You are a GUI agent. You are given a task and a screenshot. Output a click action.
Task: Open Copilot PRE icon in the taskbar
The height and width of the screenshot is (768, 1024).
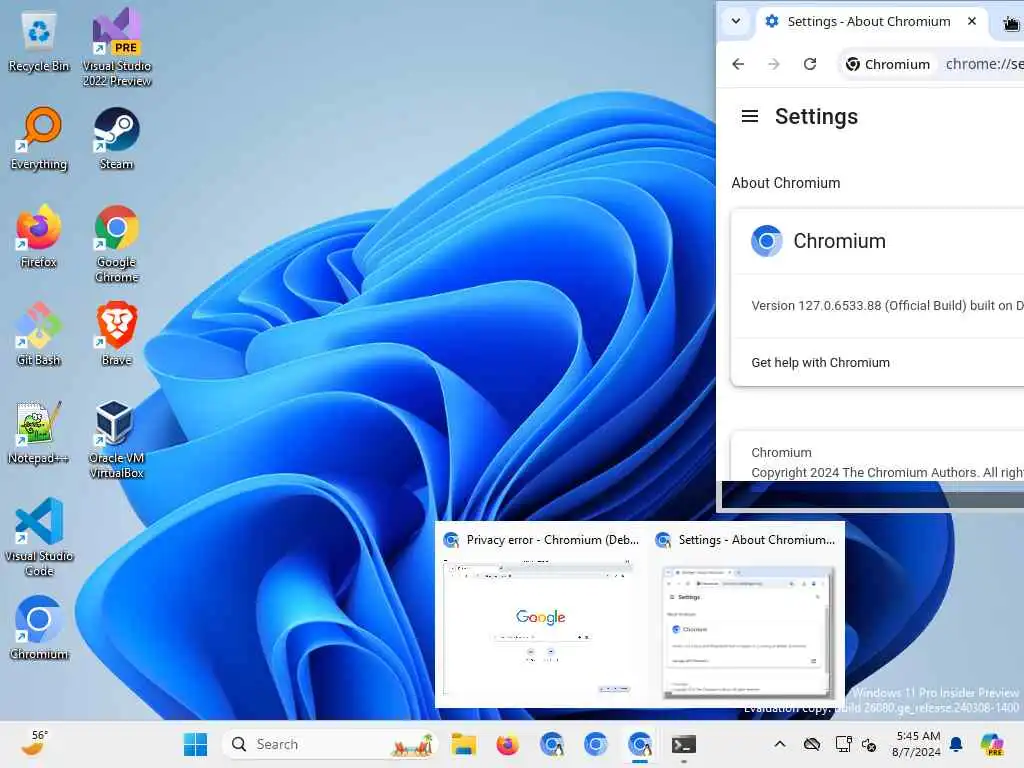tap(992, 744)
